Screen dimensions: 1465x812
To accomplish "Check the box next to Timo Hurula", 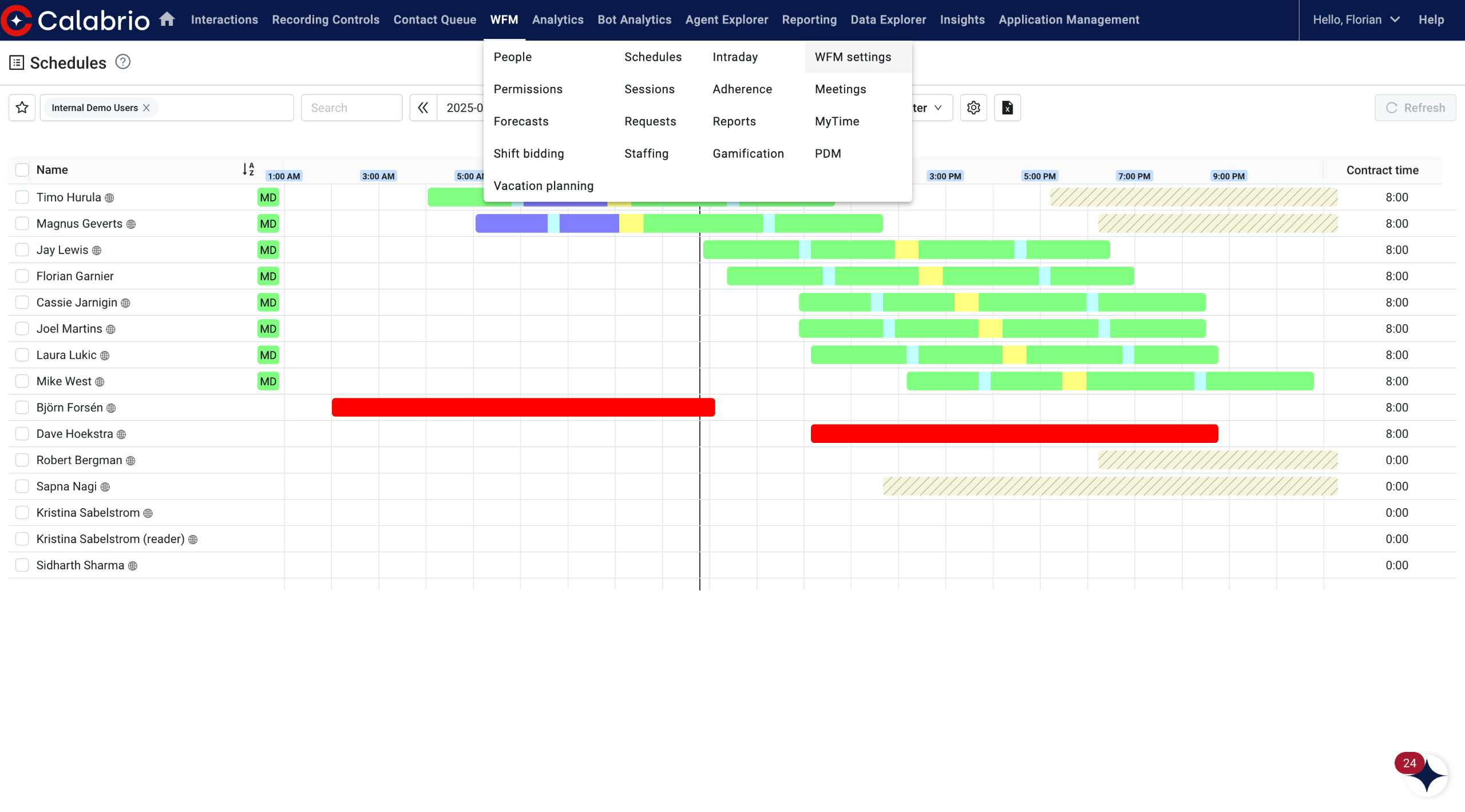I will (22, 197).
